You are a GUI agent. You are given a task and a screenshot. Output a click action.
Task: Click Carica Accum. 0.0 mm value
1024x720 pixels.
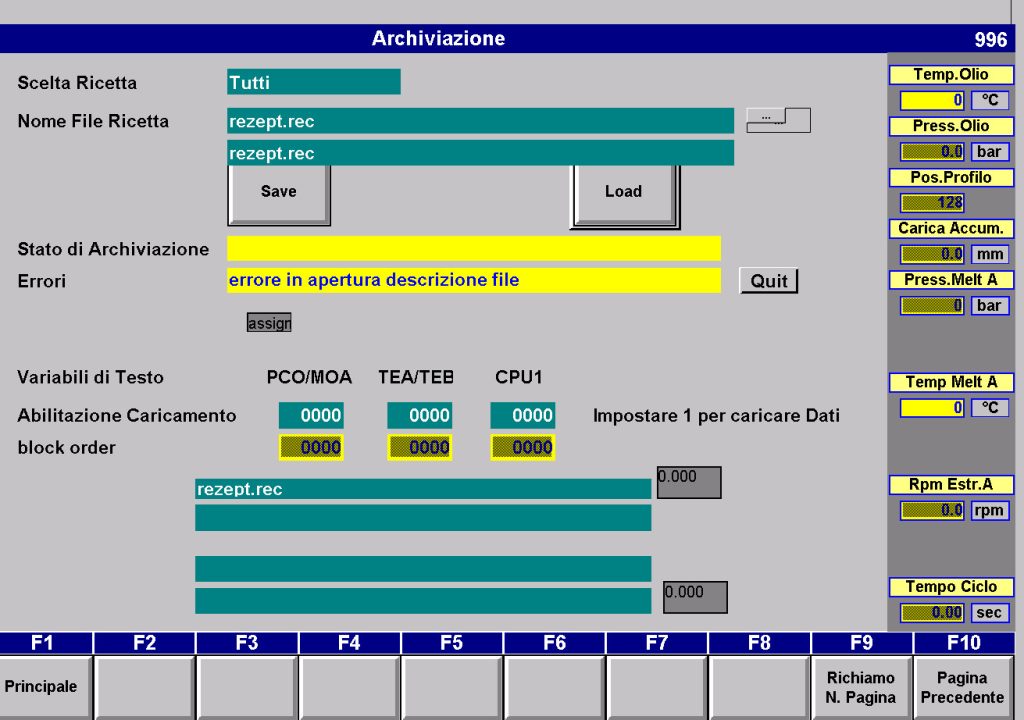click(x=932, y=254)
